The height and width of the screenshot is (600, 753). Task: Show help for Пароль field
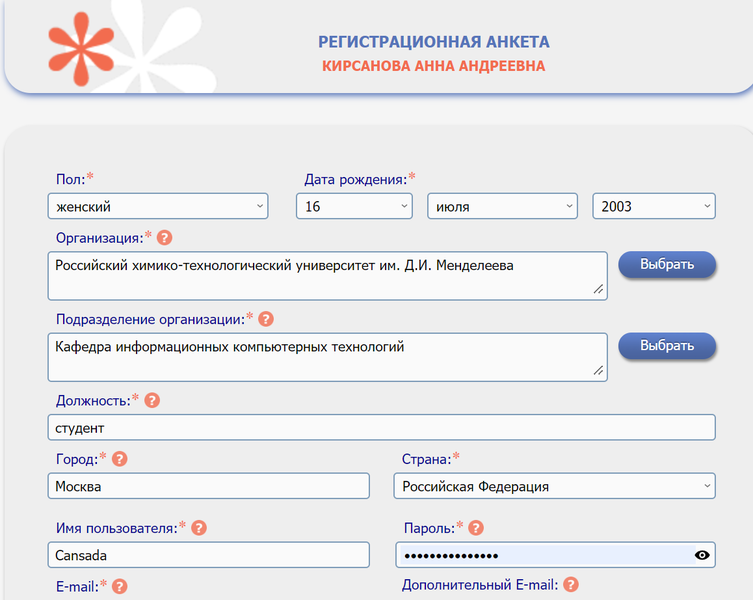click(476, 528)
